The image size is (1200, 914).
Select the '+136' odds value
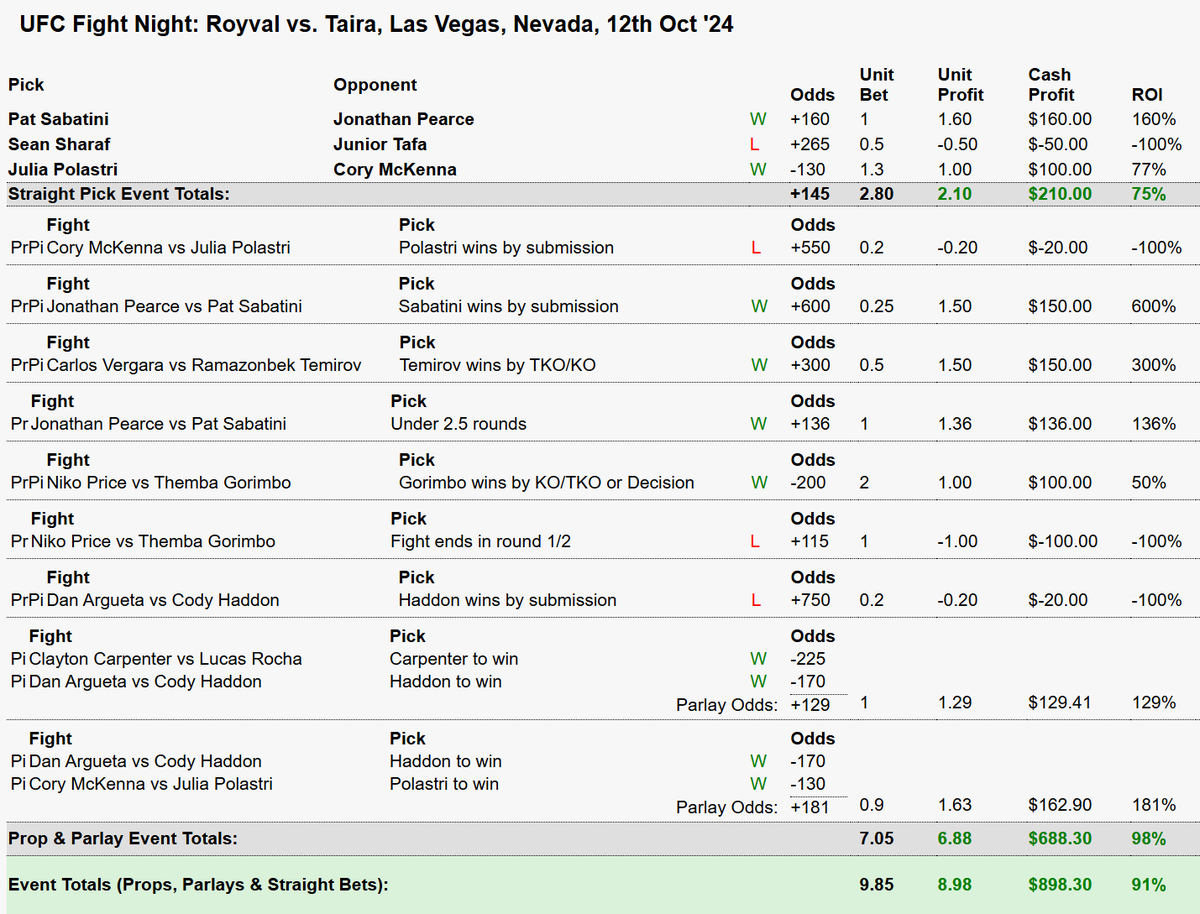[x=810, y=423]
